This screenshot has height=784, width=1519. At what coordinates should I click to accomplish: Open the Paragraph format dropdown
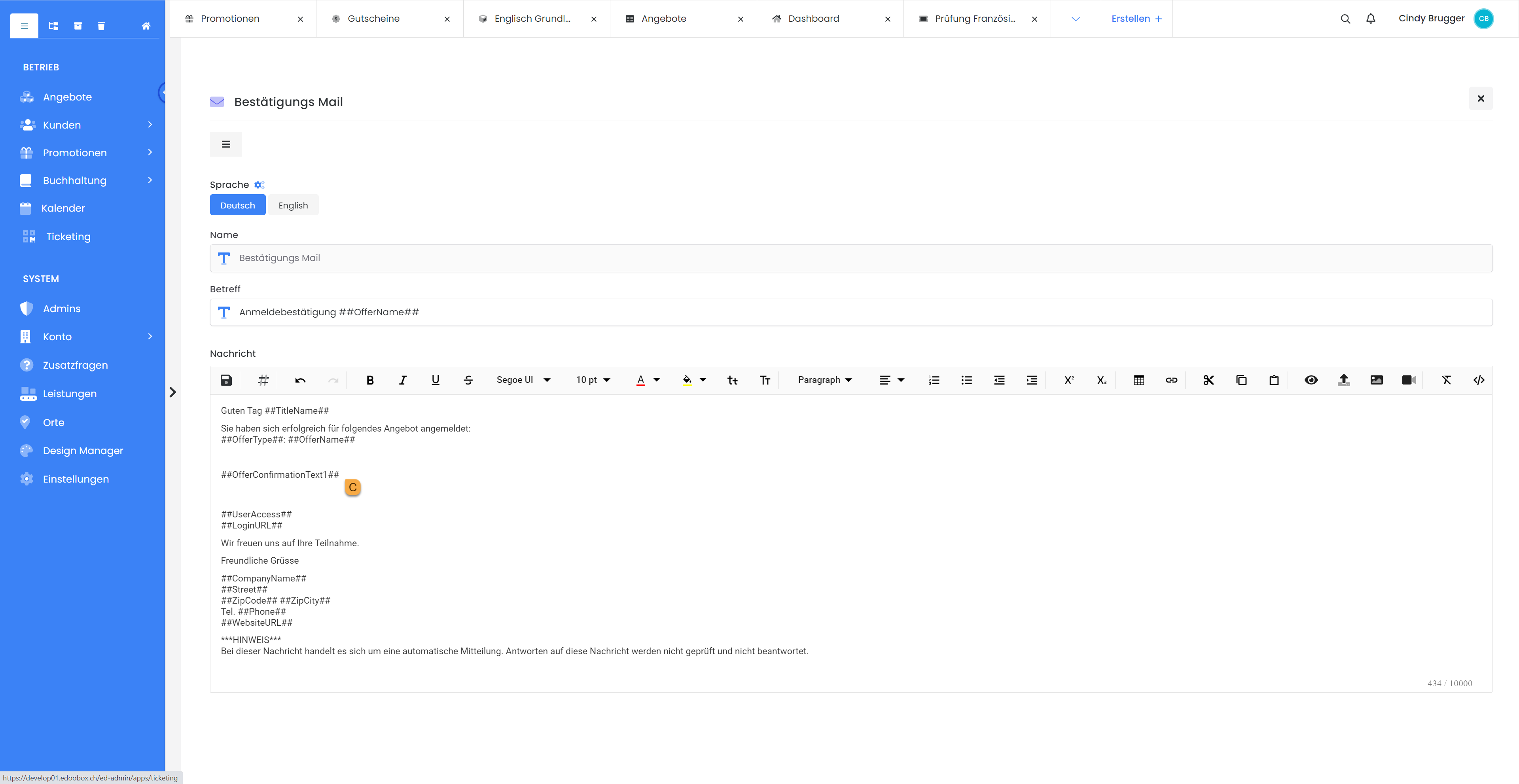pyautogui.click(x=824, y=380)
